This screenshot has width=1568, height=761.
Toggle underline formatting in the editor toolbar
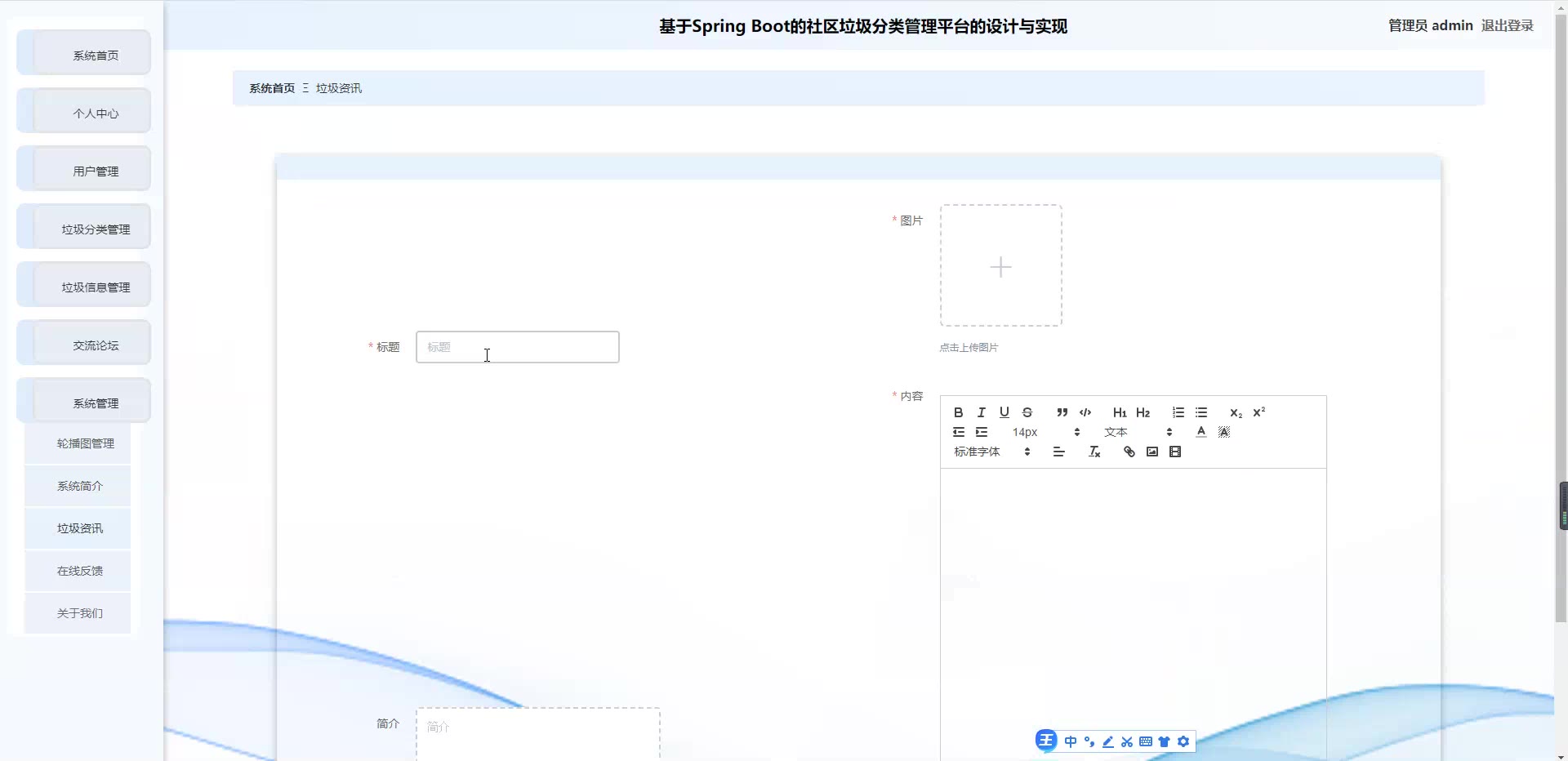click(1004, 412)
